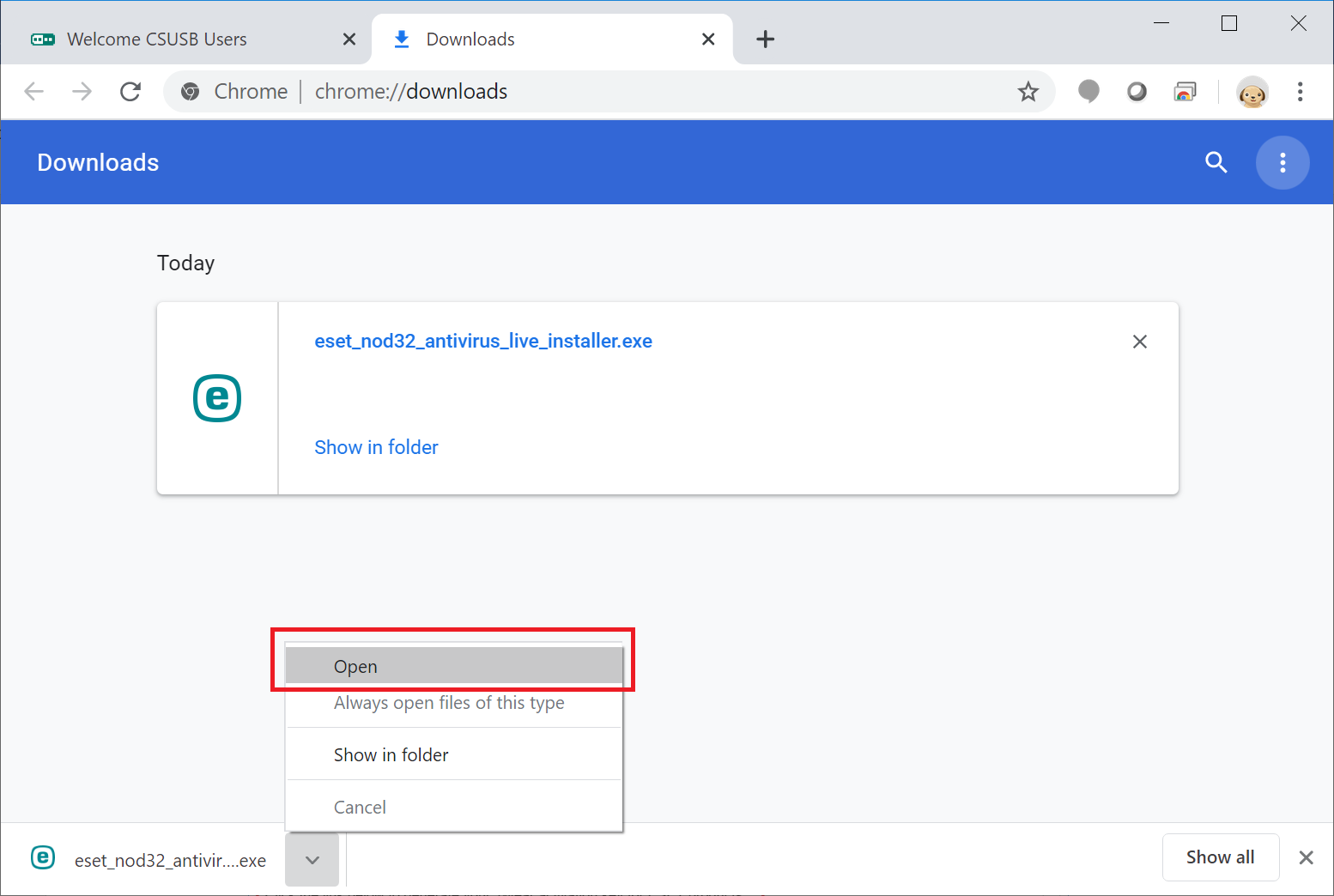1334x896 pixels.
Task: Click the ESET icon in the download shelf
Action: pos(43,857)
